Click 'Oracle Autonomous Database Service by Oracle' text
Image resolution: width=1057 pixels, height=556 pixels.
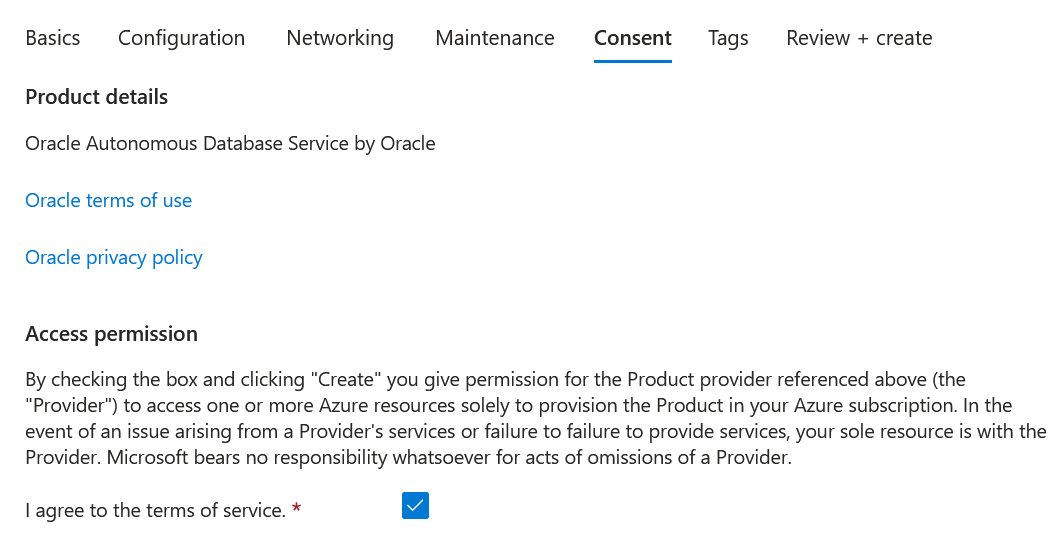(x=230, y=143)
